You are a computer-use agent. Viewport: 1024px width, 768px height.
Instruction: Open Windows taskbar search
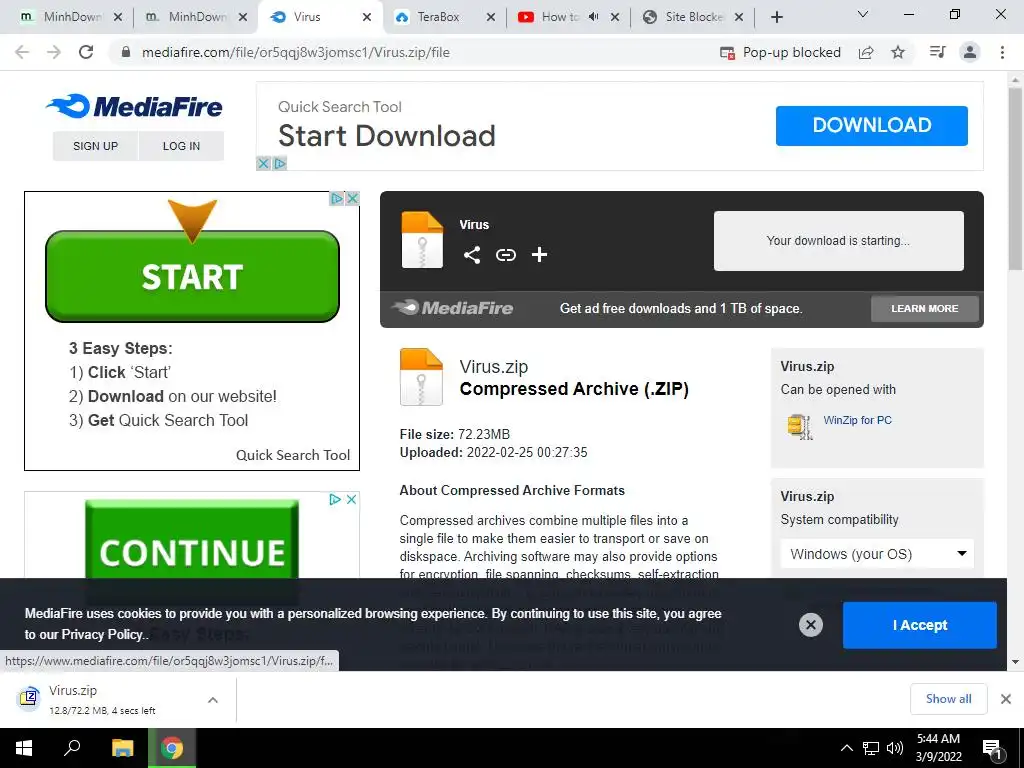tap(72, 748)
